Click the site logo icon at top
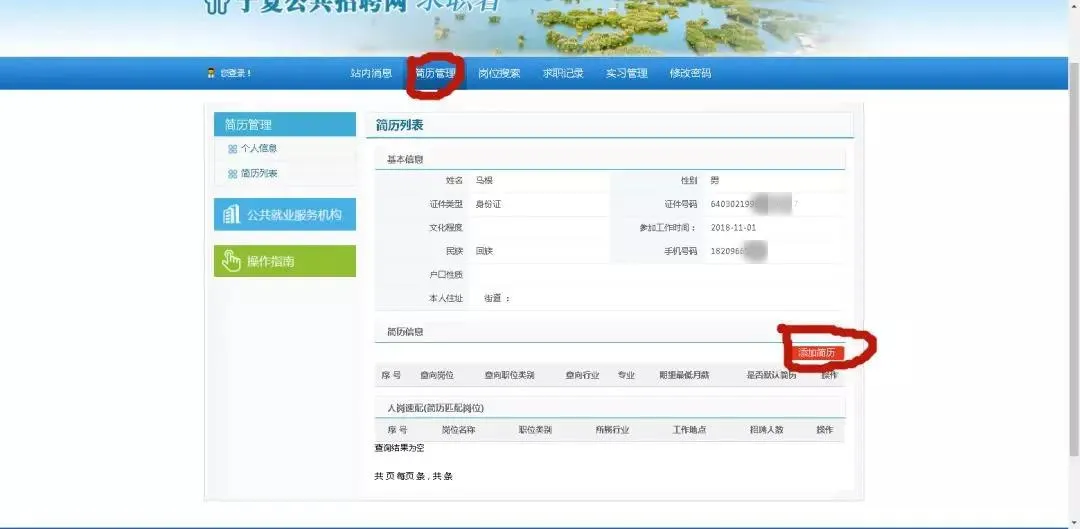Viewport: 1080px width, 529px height. (215, 6)
